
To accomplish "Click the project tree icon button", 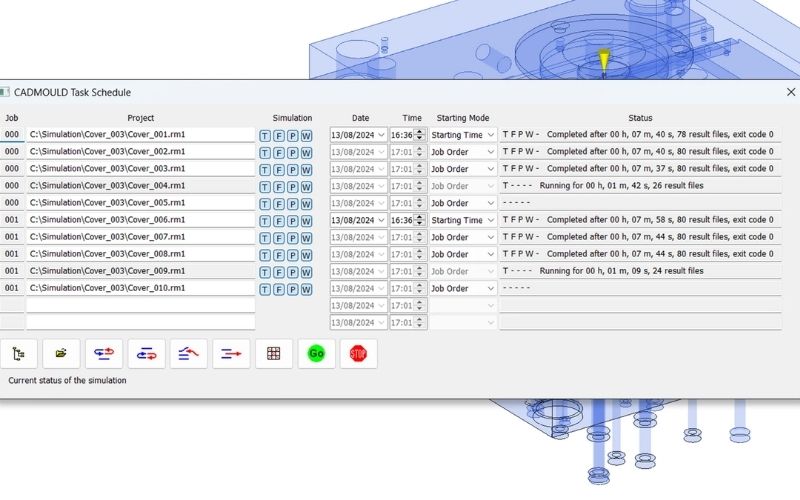I will [18, 354].
